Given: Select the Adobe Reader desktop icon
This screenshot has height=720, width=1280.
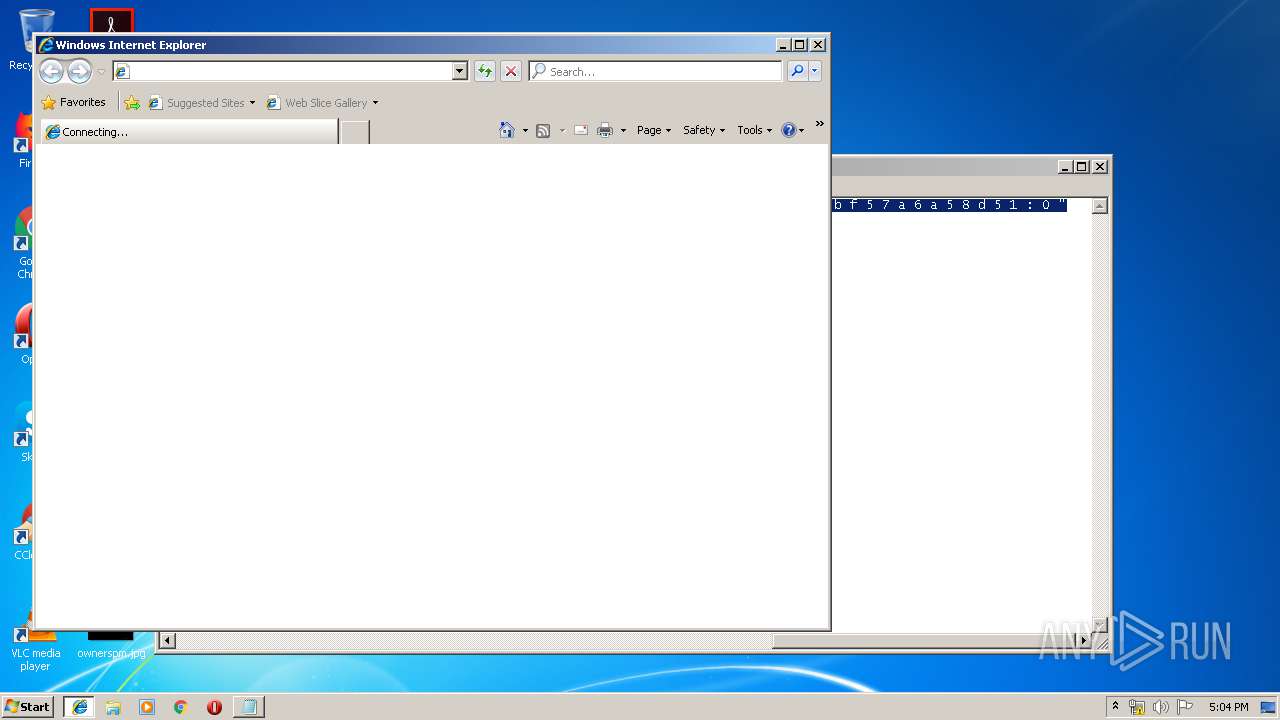Looking at the screenshot, I should 111,20.
